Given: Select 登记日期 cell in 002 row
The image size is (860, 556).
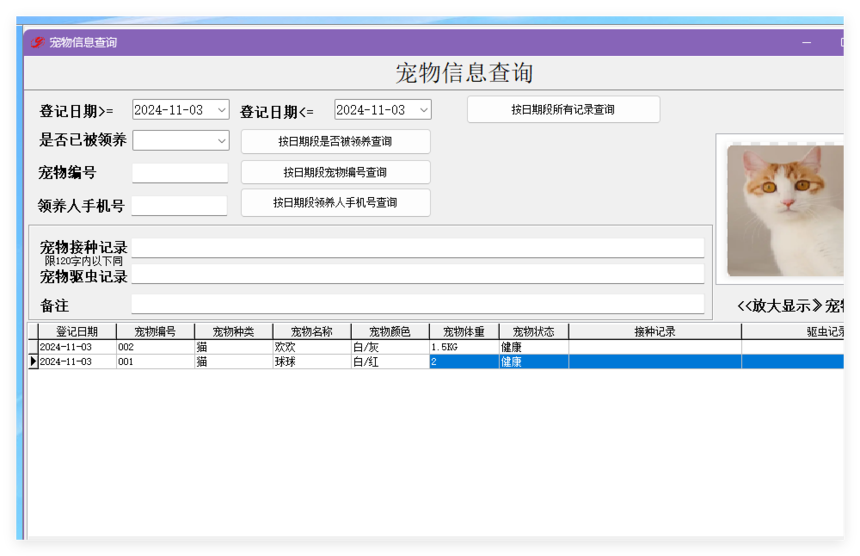Looking at the screenshot, I should [77, 347].
